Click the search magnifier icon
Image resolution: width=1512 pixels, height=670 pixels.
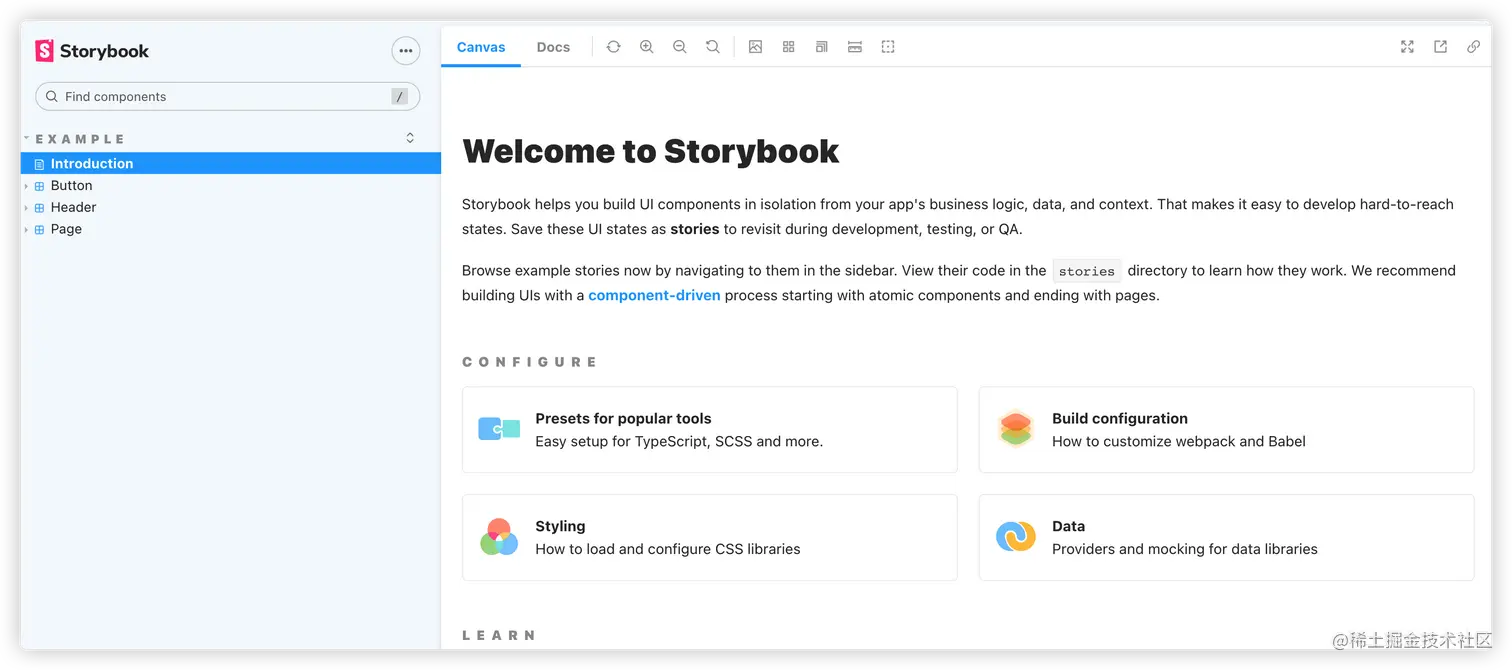point(52,97)
